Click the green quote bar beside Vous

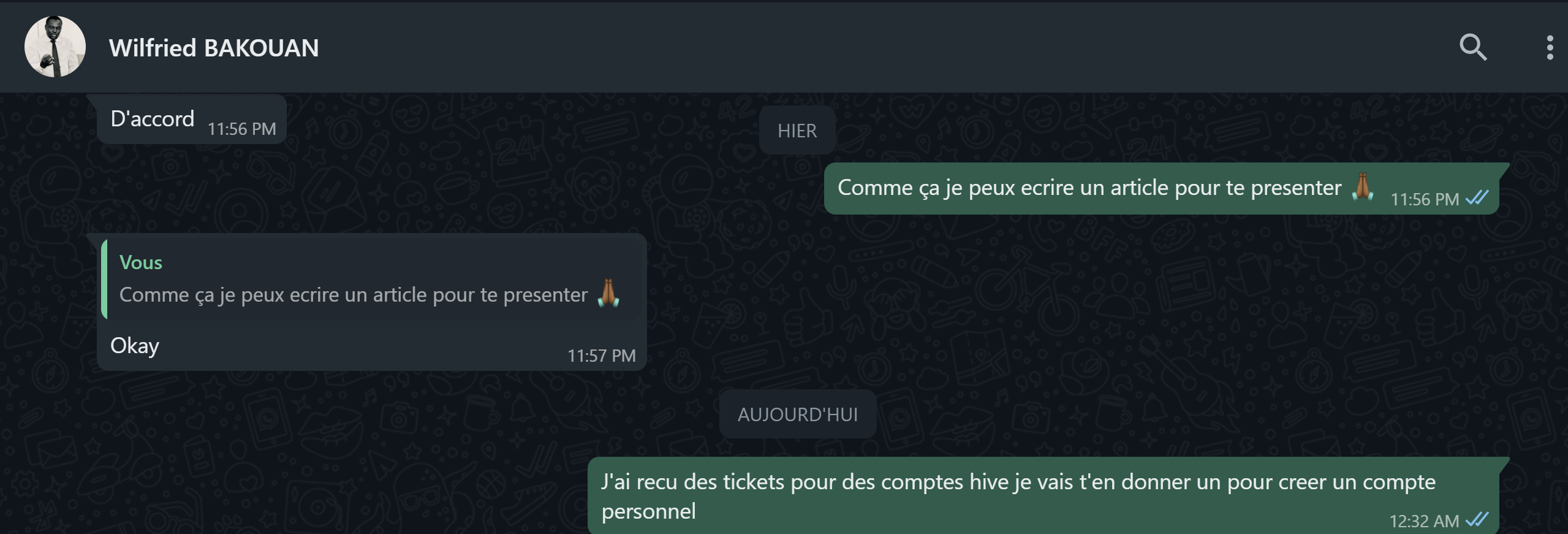pos(104,279)
